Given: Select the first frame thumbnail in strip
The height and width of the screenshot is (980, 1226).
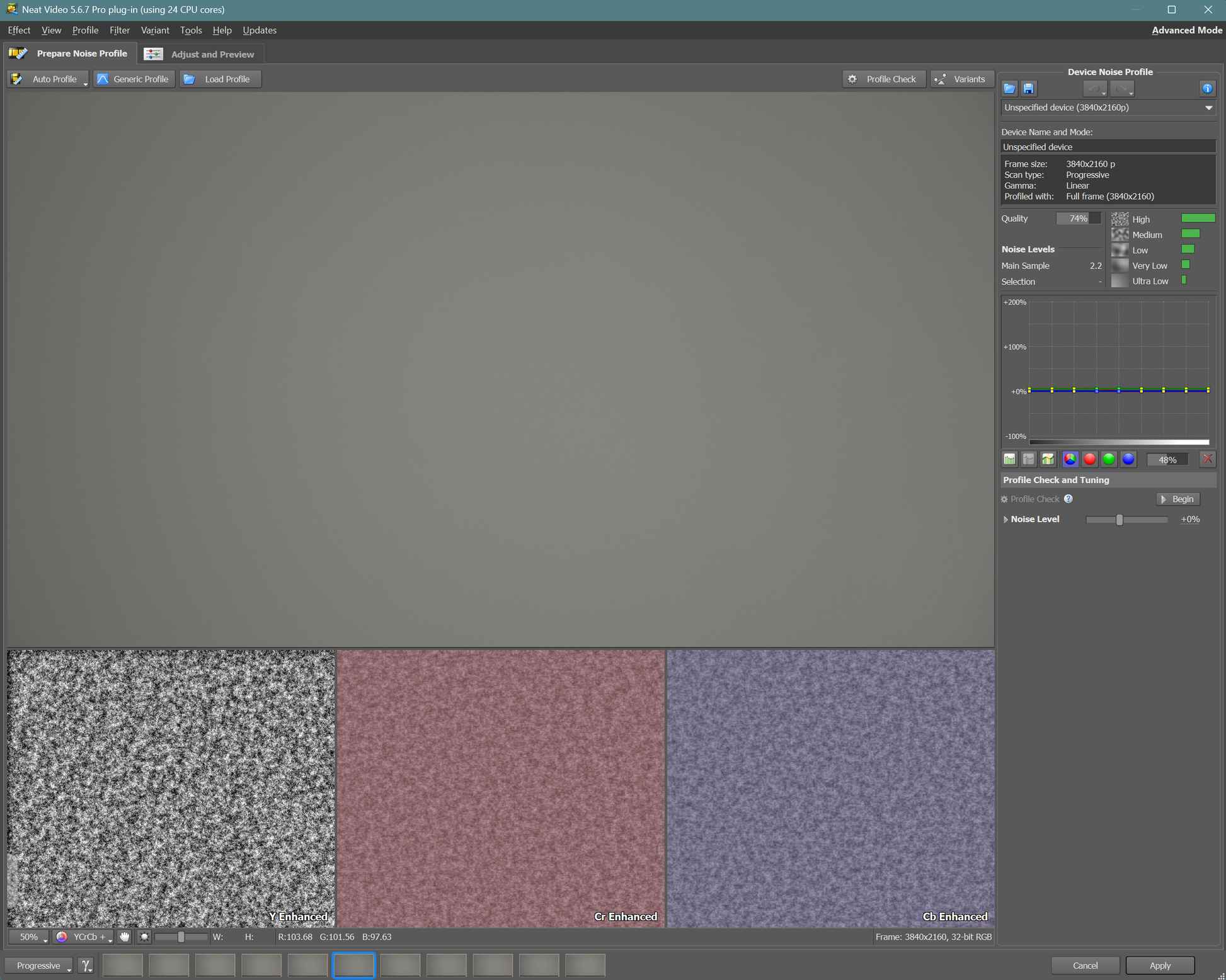Looking at the screenshot, I should [x=123, y=965].
